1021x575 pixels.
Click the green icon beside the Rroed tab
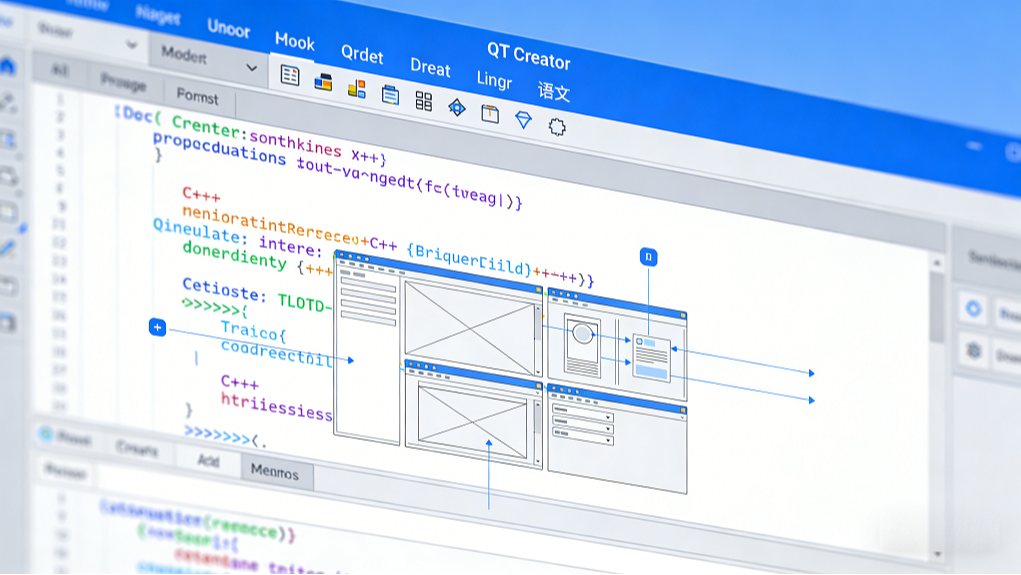45,434
